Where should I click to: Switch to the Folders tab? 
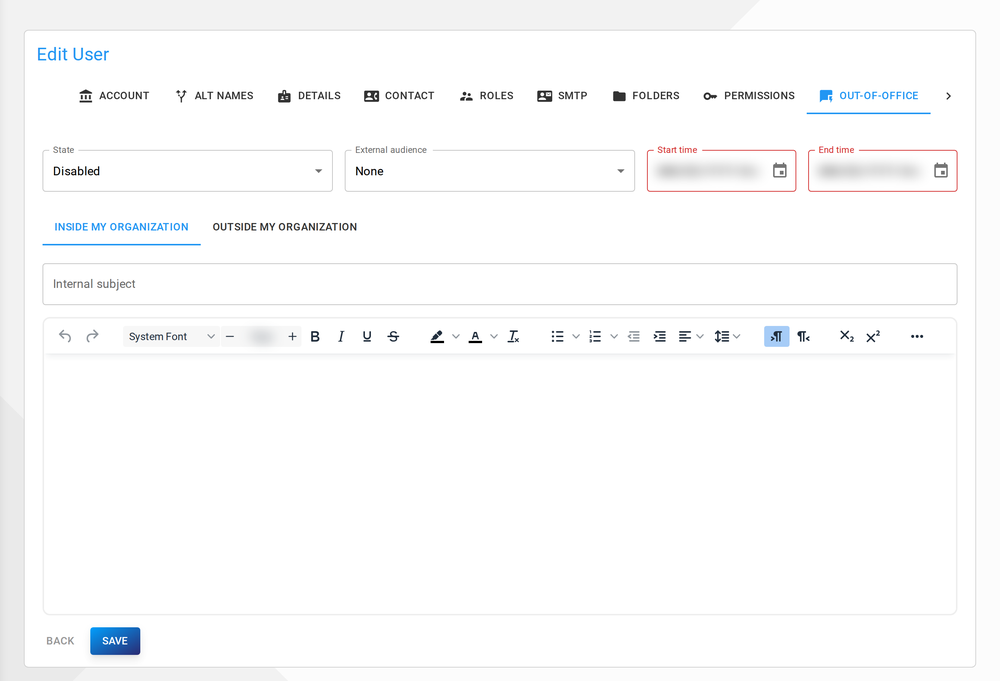tap(646, 96)
